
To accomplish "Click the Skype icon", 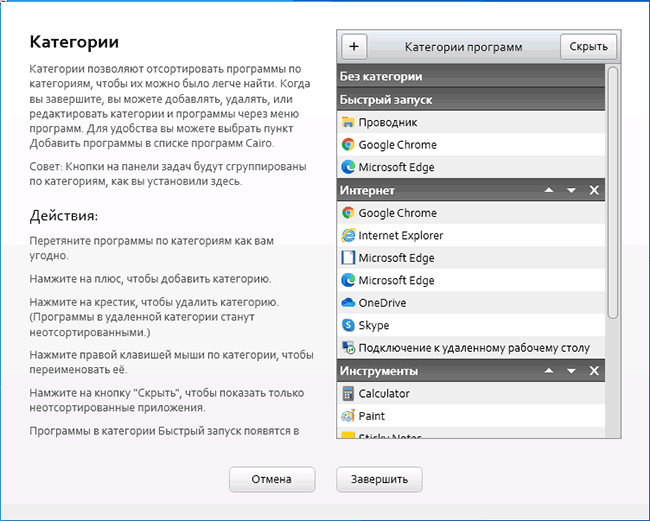I will 348,325.
